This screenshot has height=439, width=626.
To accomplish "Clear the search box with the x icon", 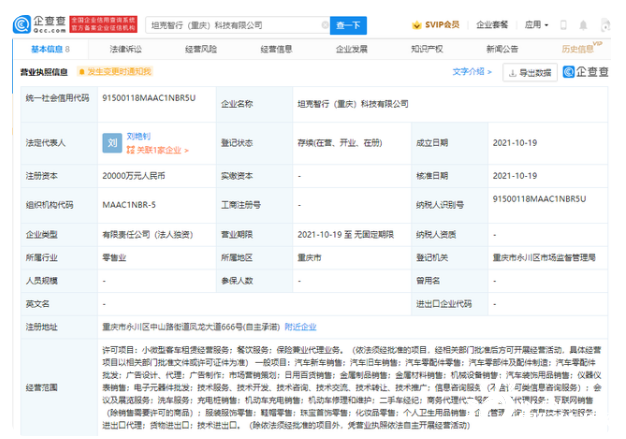I will coord(325,25).
